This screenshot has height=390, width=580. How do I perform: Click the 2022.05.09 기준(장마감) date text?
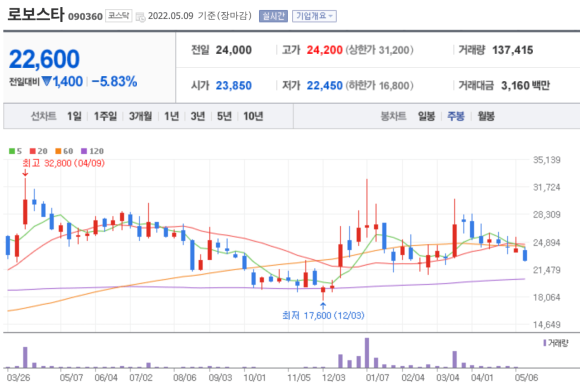pyautogui.click(x=200, y=16)
